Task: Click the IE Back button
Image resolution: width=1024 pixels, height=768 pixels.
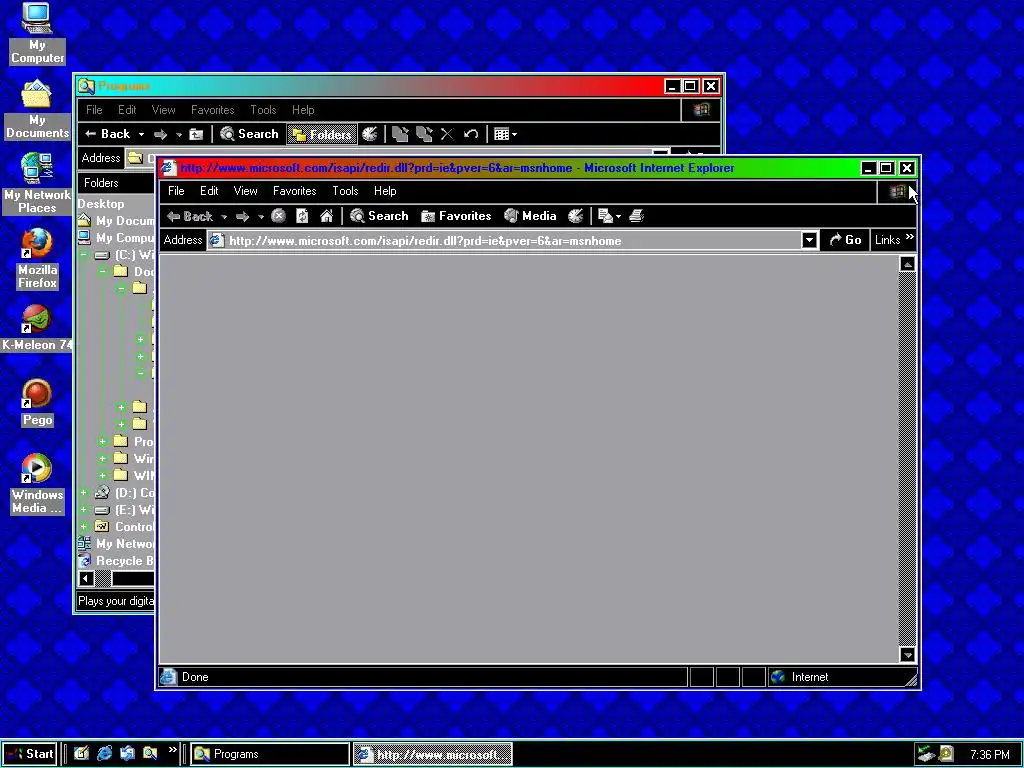Action: (190, 216)
